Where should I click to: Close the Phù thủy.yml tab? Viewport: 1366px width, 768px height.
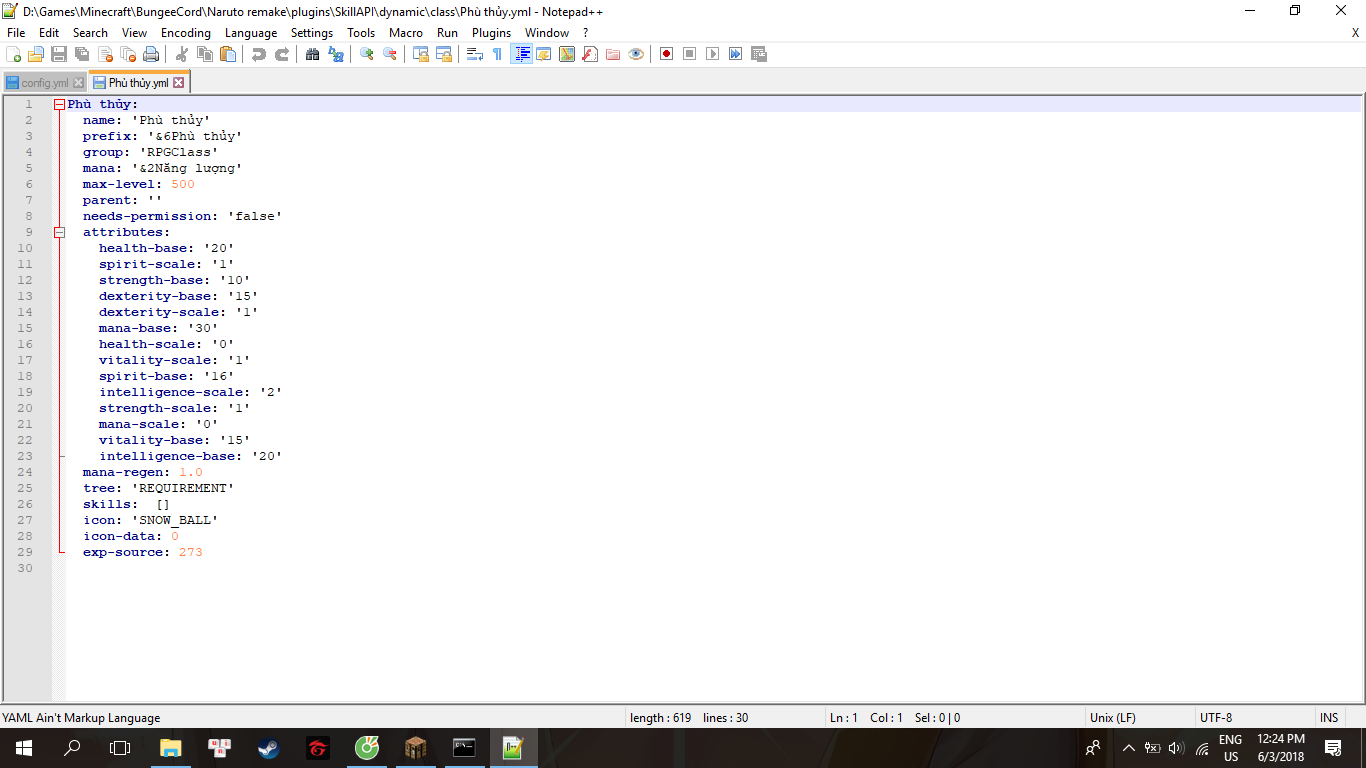tap(179, 83)
